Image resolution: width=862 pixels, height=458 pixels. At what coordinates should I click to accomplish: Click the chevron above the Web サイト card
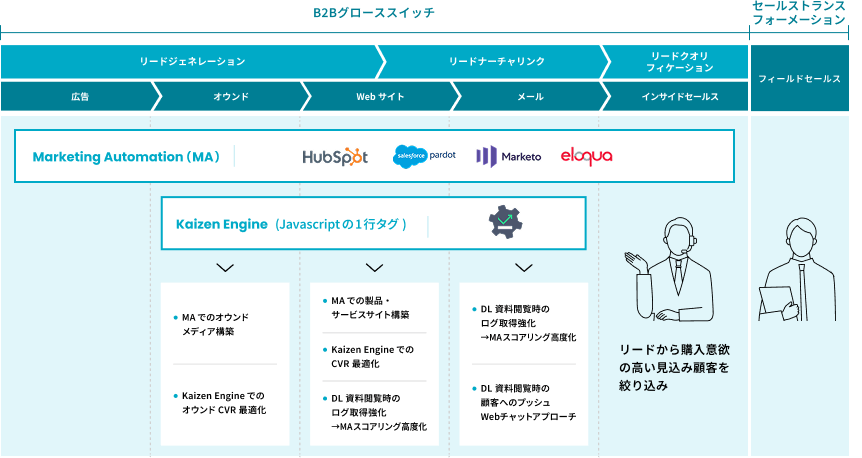point(374,268)
